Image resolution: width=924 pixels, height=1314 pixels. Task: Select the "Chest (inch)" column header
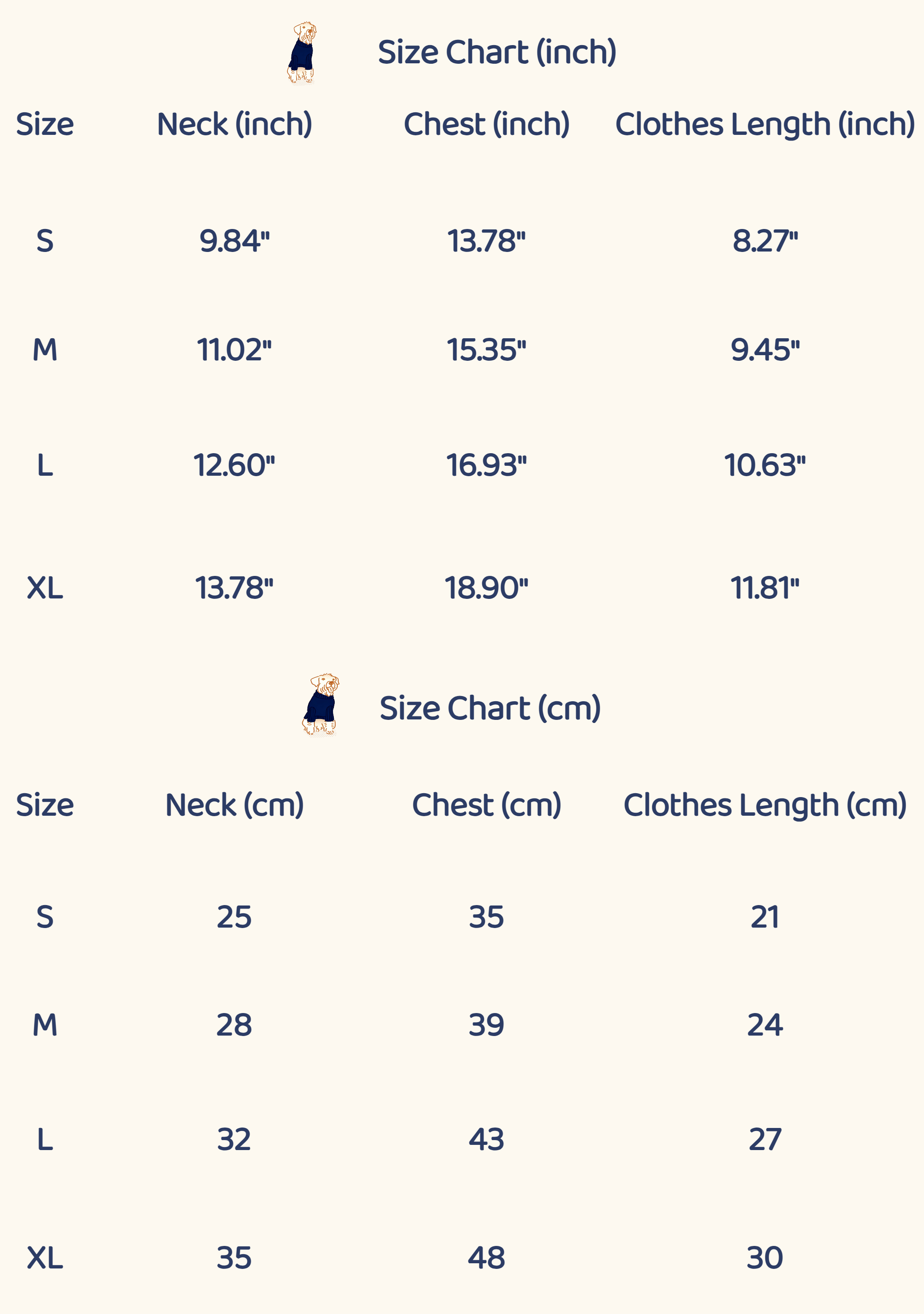486,124
